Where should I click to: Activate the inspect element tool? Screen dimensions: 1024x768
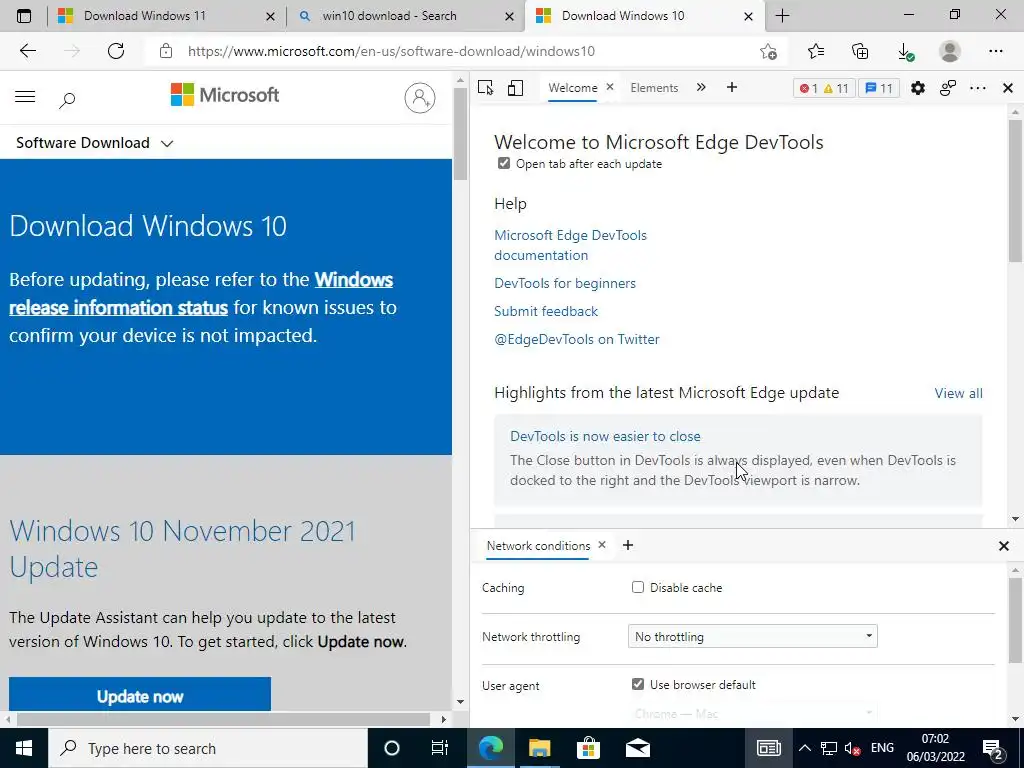[485, 88]
